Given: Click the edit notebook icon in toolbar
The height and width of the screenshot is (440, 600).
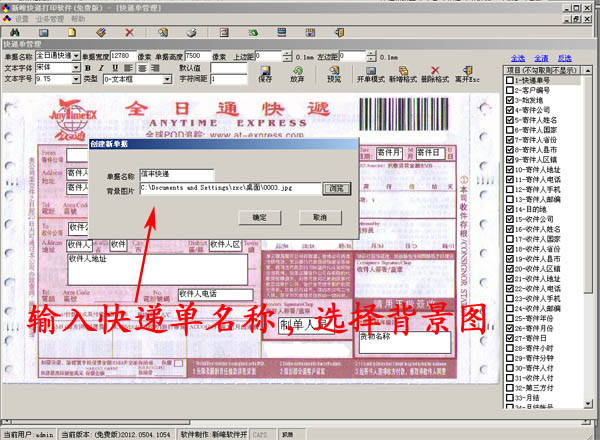Looking at the screenshot, I should 101,33.
